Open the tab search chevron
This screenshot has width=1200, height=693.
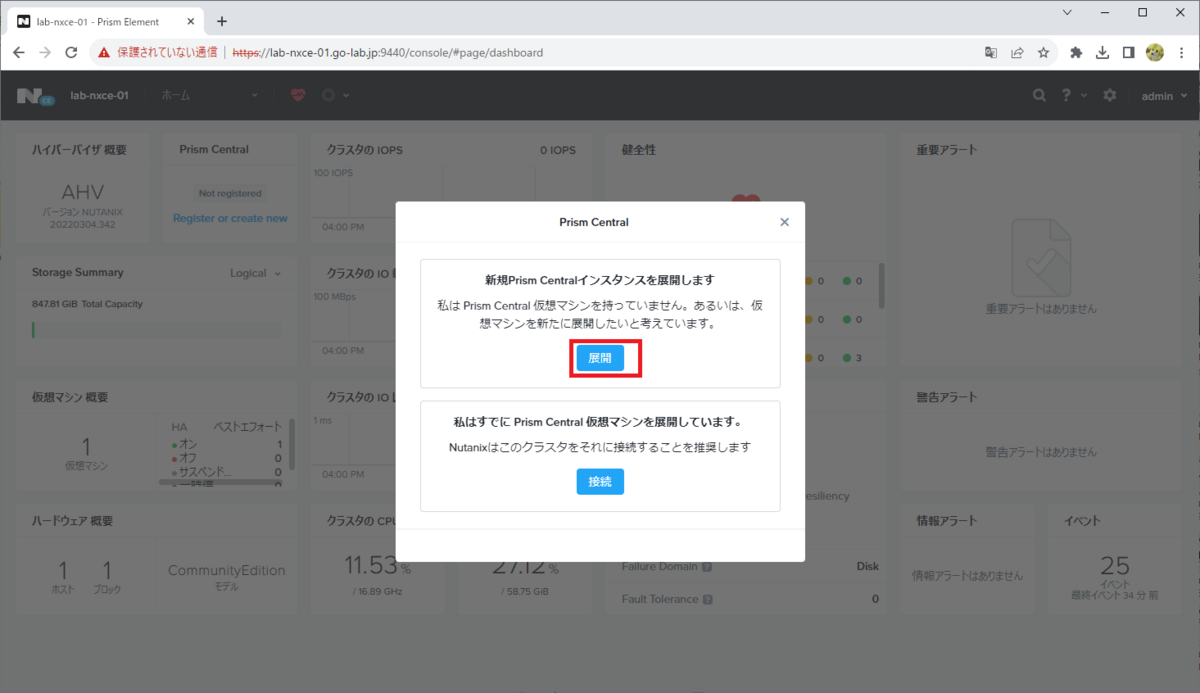tap(1068, 13)
